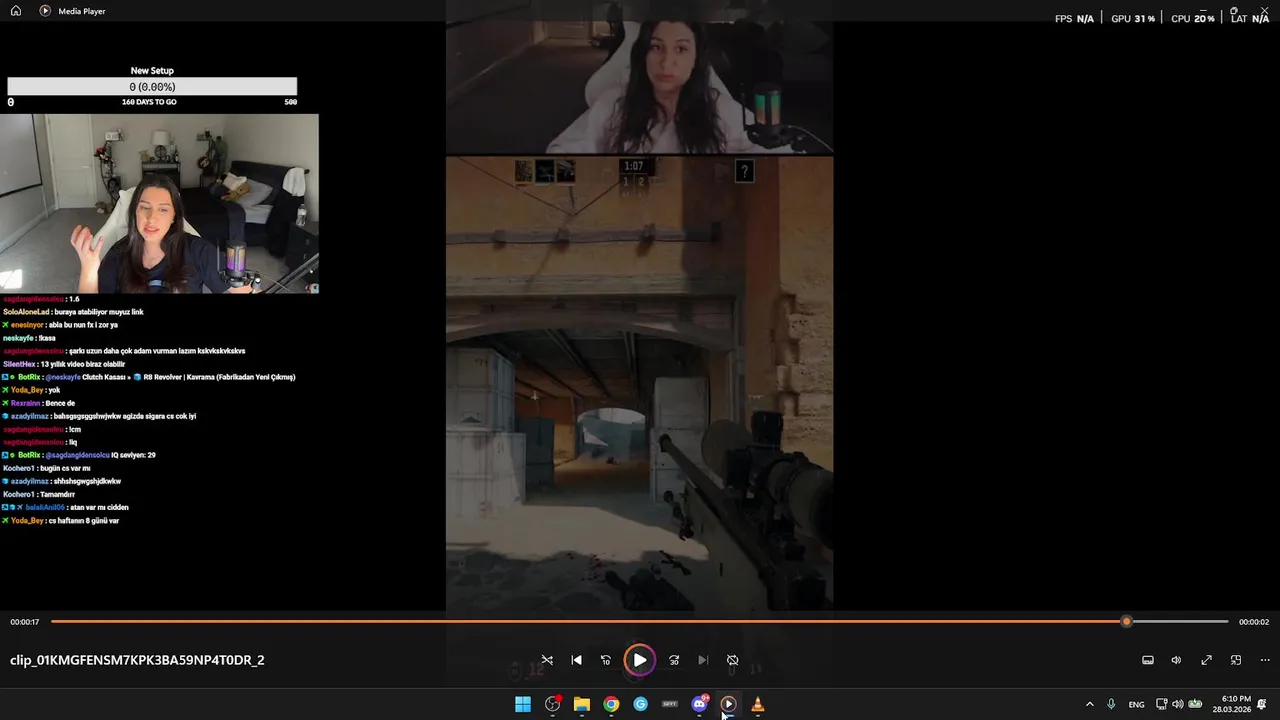Click the Media Player app icon in title bar
This screenshot has height=720, width=1280.
click(45, 11)
